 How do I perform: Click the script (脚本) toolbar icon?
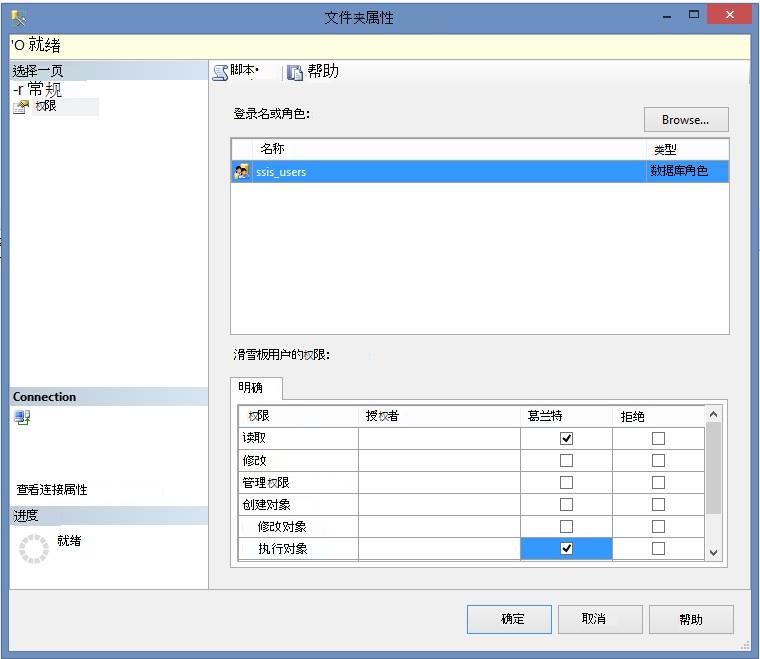pyautogui.click(x=220, y=73)
